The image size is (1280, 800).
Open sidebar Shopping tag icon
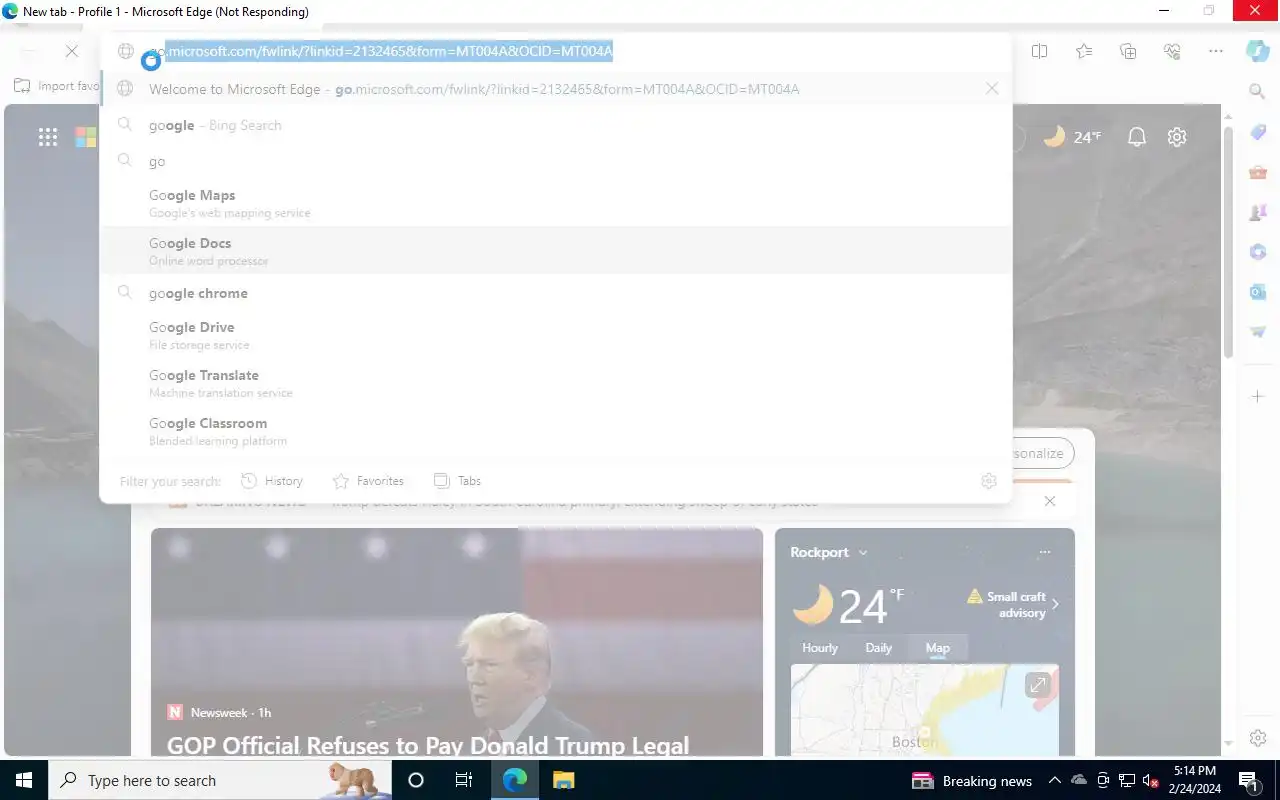coord(1258,132)
